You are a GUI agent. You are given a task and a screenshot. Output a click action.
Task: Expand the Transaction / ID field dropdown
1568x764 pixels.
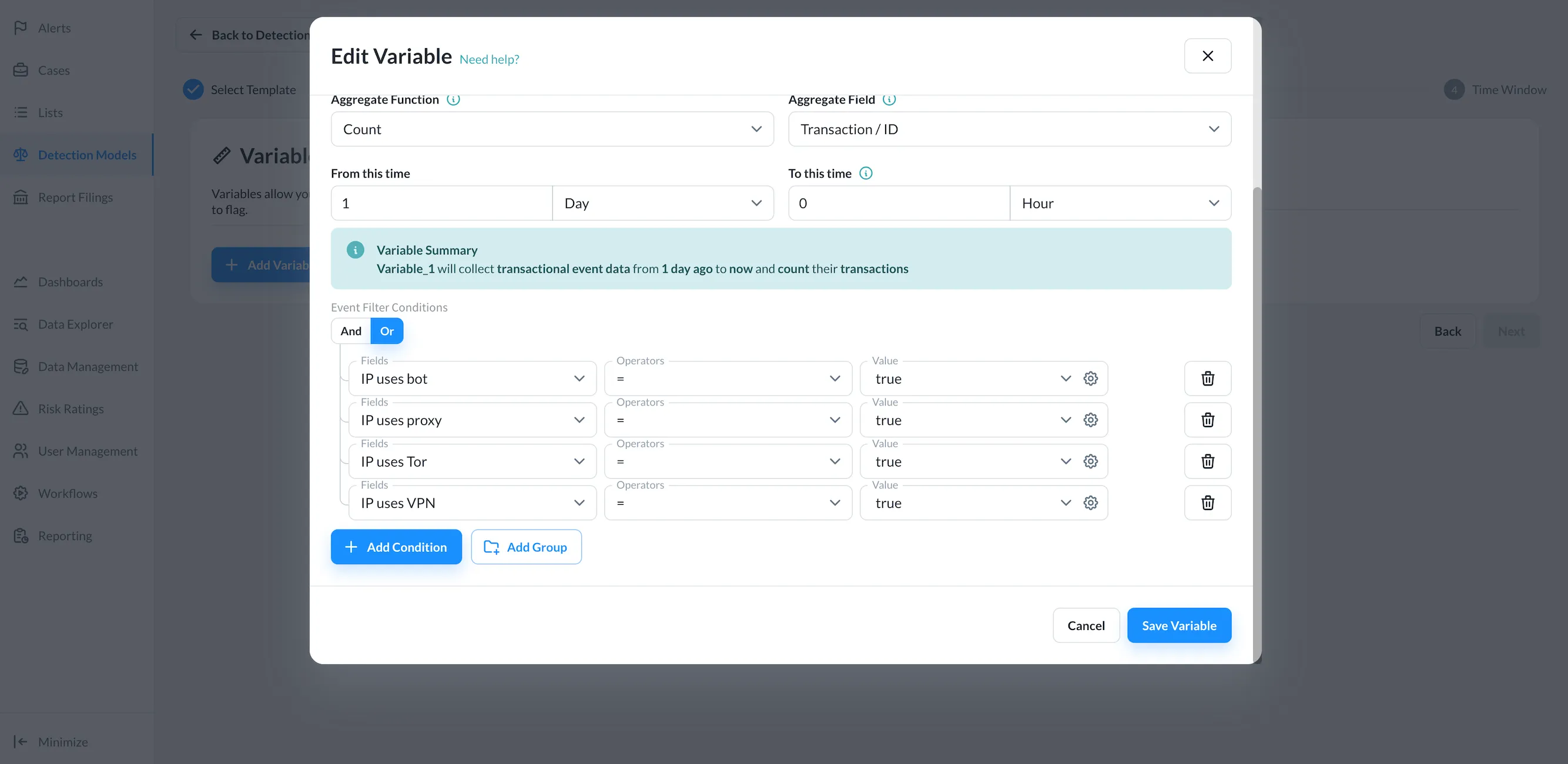pyautogui.click(x=1009, y=129)
